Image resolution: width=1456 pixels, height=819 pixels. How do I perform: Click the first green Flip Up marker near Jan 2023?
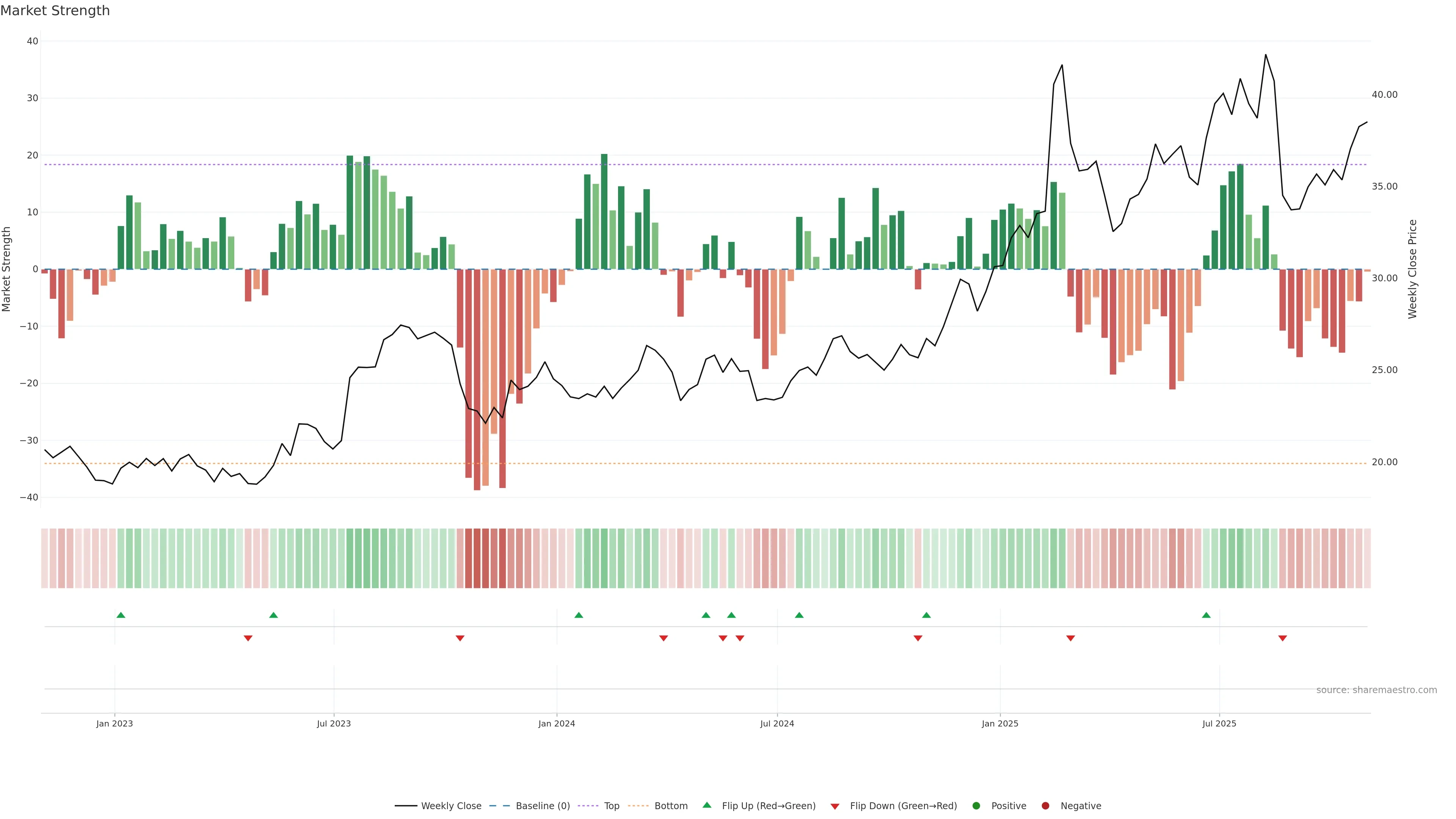pos(121,615)
